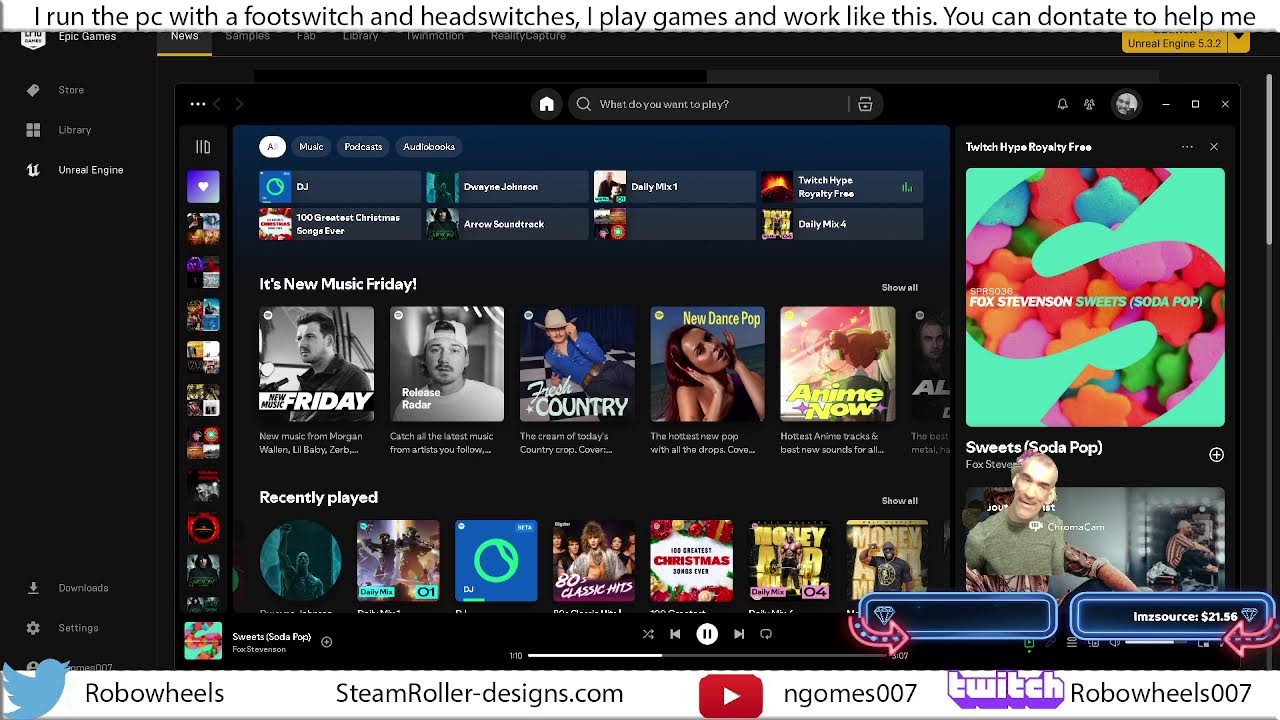
Task: Open Anime Now playlist cover
Action: (838, 364)
